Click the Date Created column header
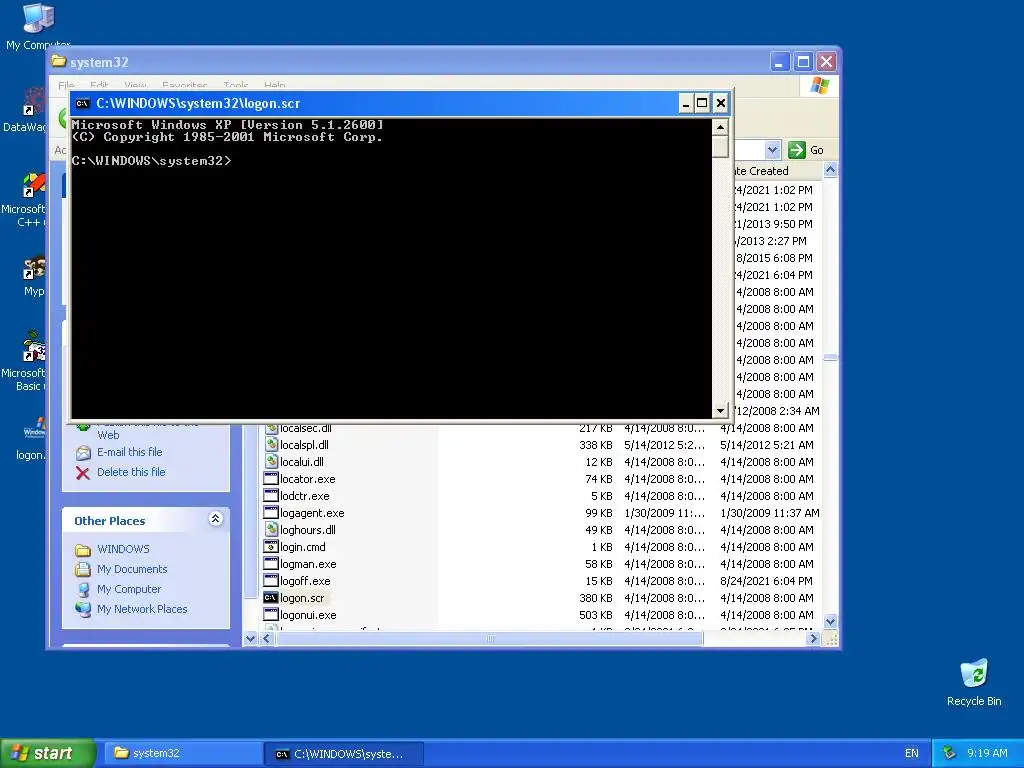The width and height of the screenshot is (1024, 768). point(776,171)
